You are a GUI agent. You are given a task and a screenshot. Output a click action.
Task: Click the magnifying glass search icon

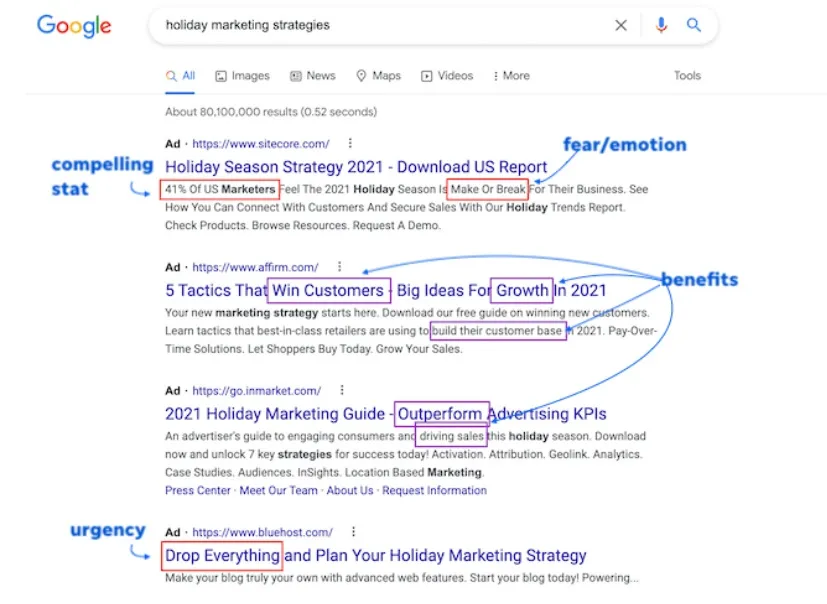coord(694,25)
